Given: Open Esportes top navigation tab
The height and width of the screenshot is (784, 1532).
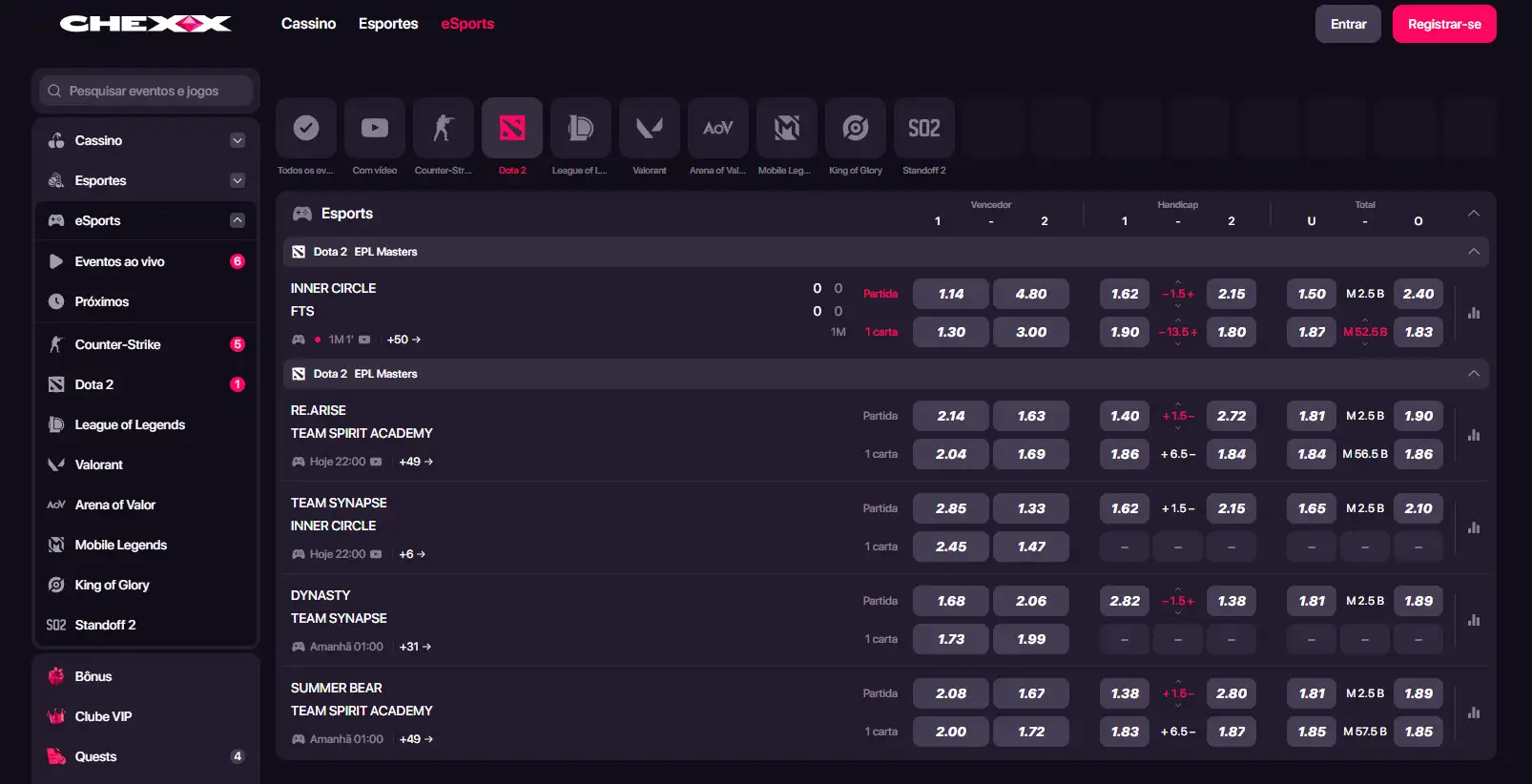Looking at the screenshot, I should [388, 24].
